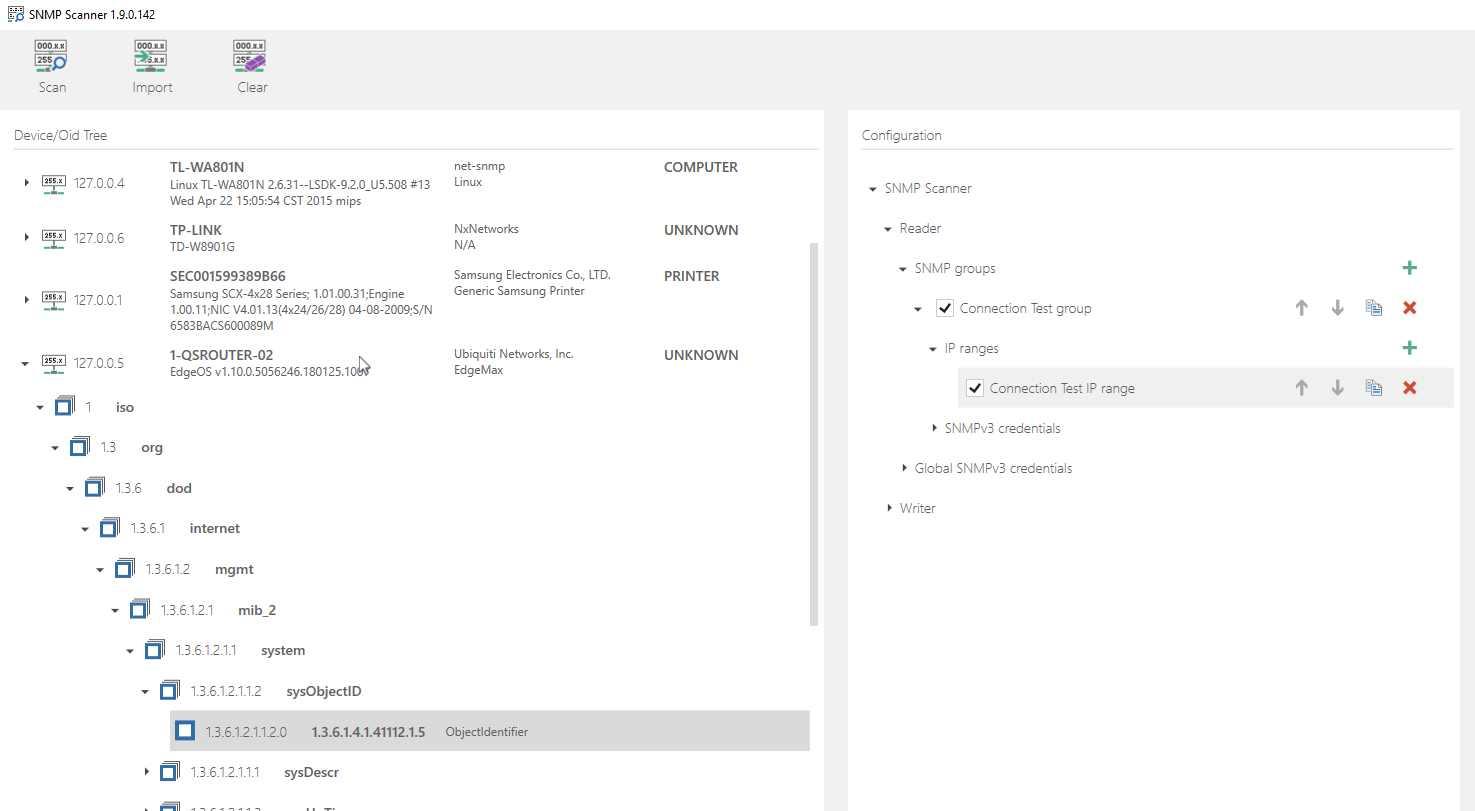Expand device 127.0.0.4 node

26,183
